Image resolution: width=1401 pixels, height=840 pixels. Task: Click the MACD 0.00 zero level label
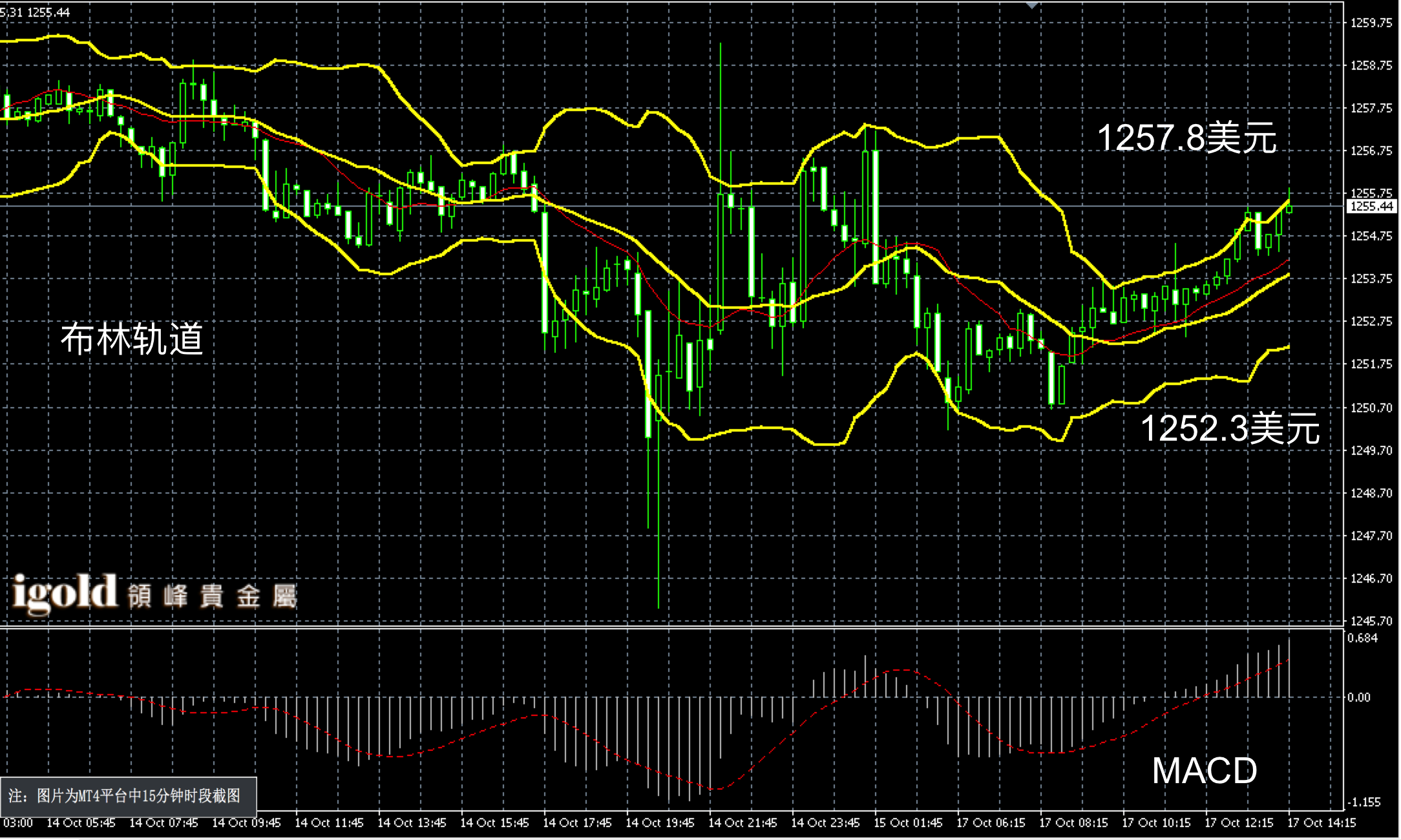(1358, 697)
